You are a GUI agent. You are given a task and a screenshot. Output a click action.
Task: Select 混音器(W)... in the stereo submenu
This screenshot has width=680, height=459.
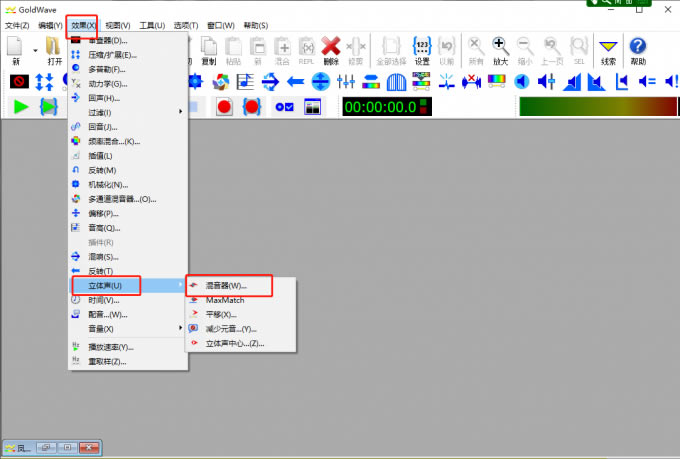pos(227,286)
